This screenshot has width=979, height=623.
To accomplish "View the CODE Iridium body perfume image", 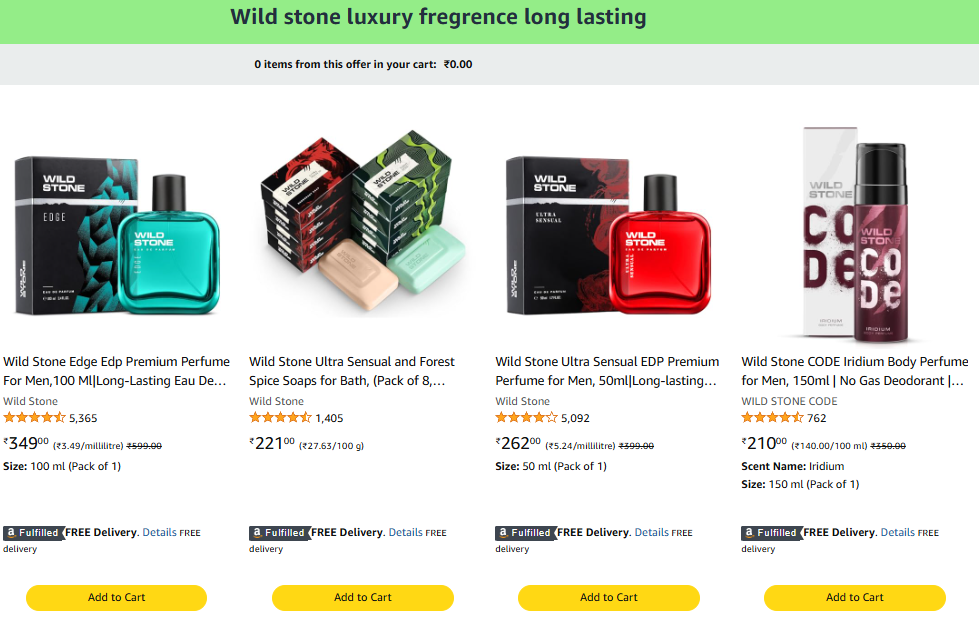I will click(x=854, y=235).
